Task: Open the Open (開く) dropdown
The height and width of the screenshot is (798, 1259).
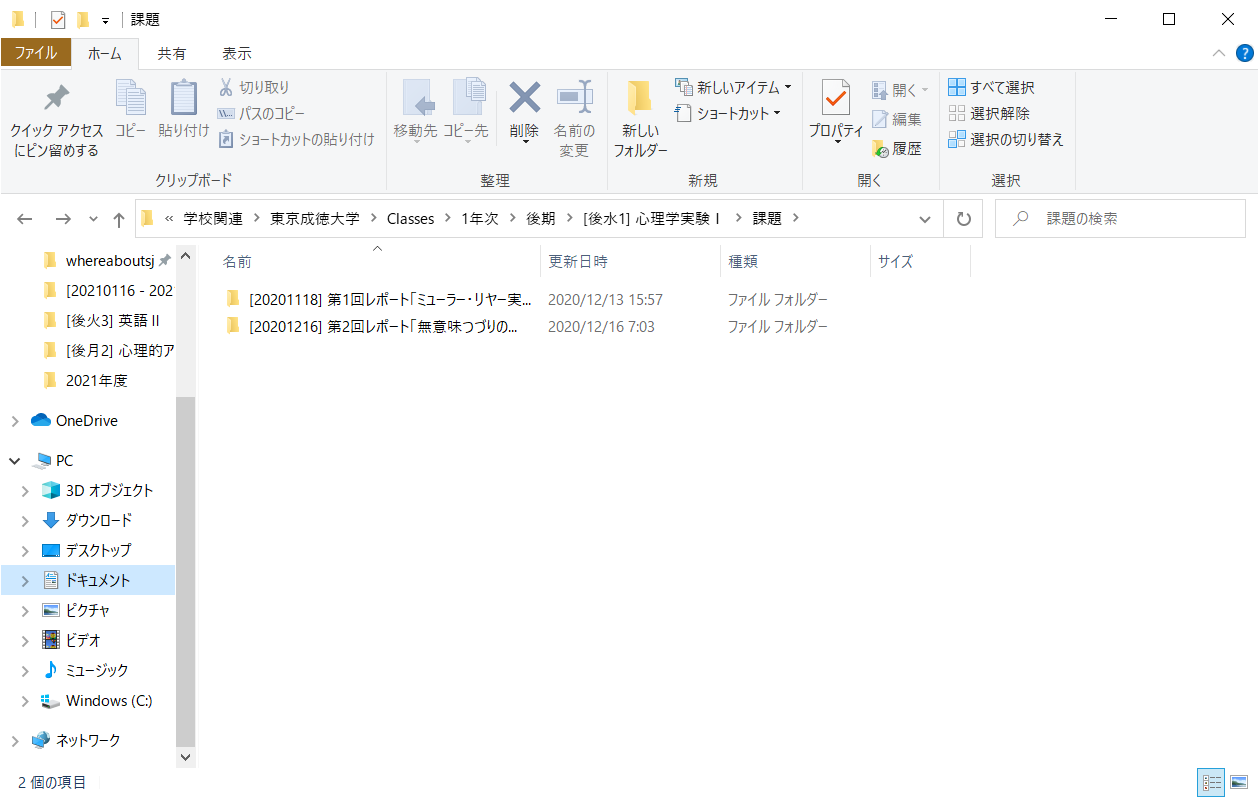Action: (900, 90)
